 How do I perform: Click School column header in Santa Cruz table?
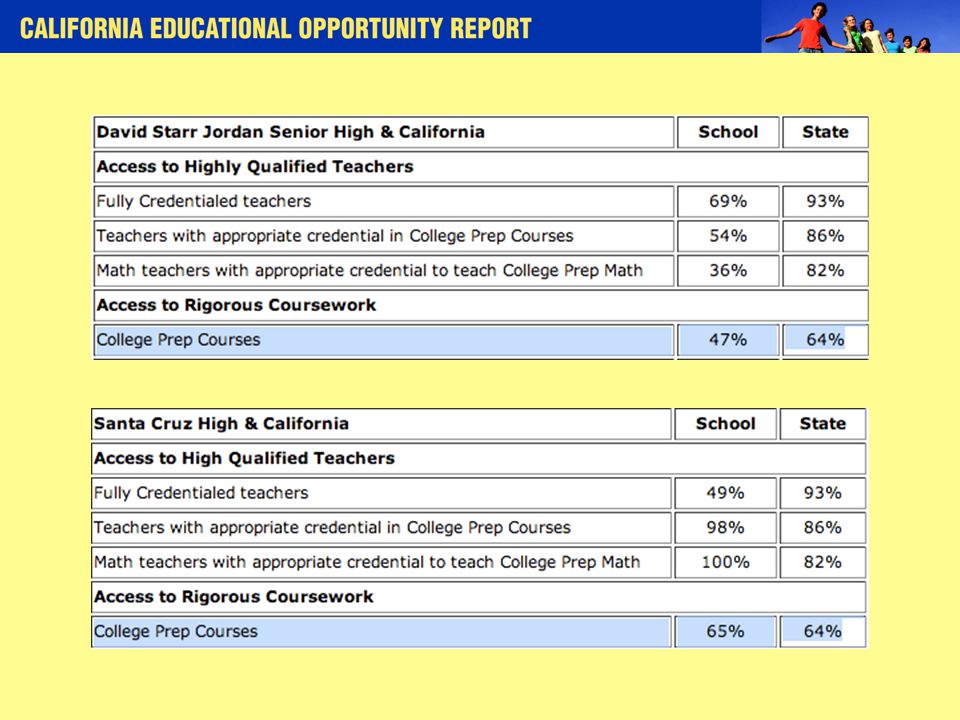tap(726, 424)
